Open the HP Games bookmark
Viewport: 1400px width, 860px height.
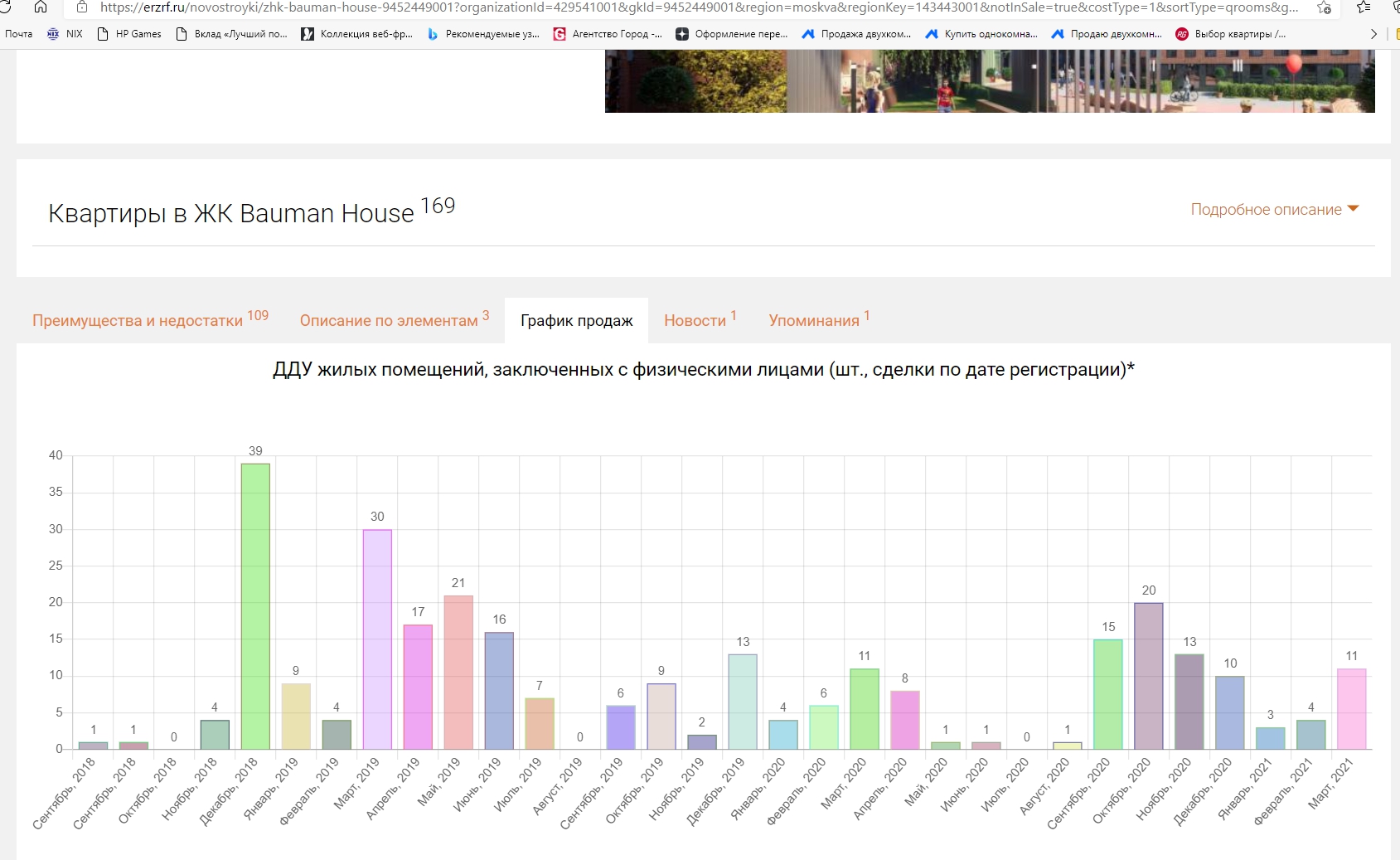tap(129, 34)
